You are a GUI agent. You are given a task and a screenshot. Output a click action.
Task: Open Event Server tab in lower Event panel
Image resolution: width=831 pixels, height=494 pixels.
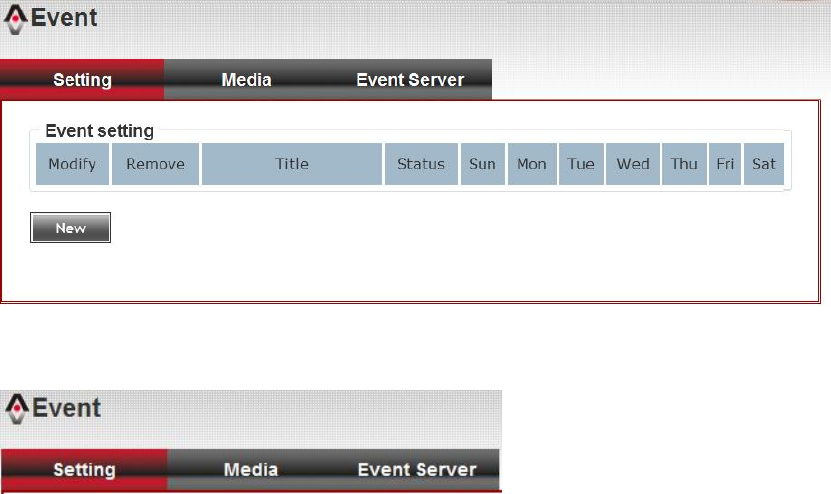point(417,470)
